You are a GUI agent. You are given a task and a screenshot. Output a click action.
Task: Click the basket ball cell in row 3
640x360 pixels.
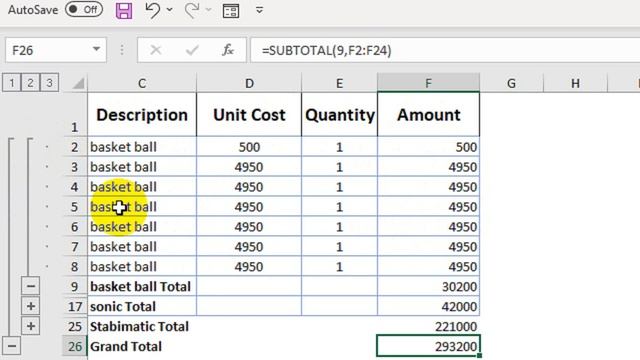142,167
